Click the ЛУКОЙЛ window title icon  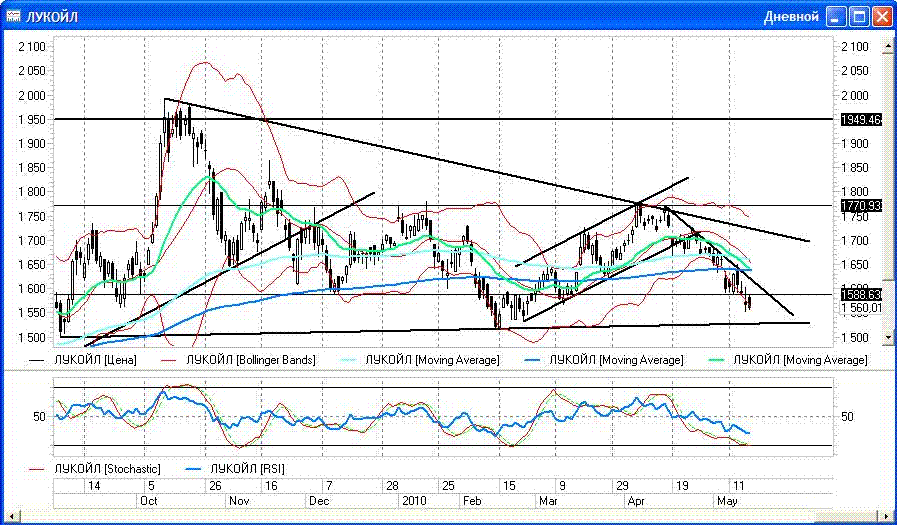(13, 17)
